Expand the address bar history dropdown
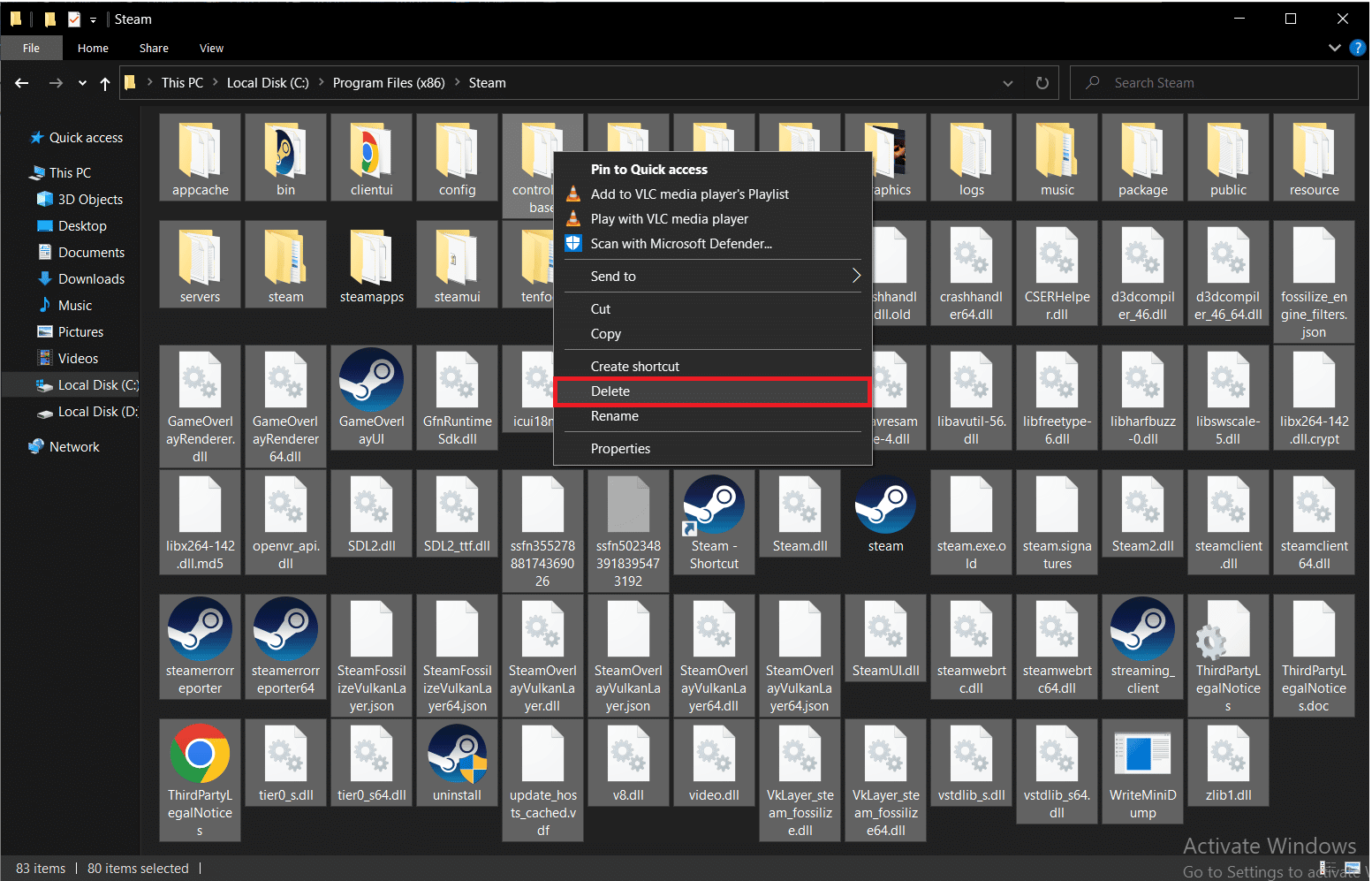1372x881 pixels. click(1008, 83)
